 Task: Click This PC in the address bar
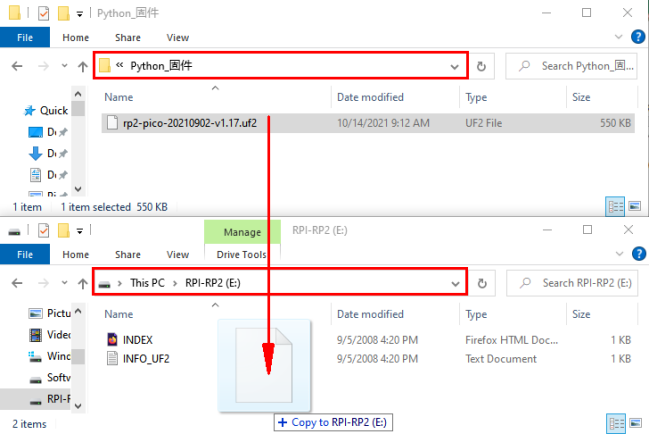click(x=147, y=283)
